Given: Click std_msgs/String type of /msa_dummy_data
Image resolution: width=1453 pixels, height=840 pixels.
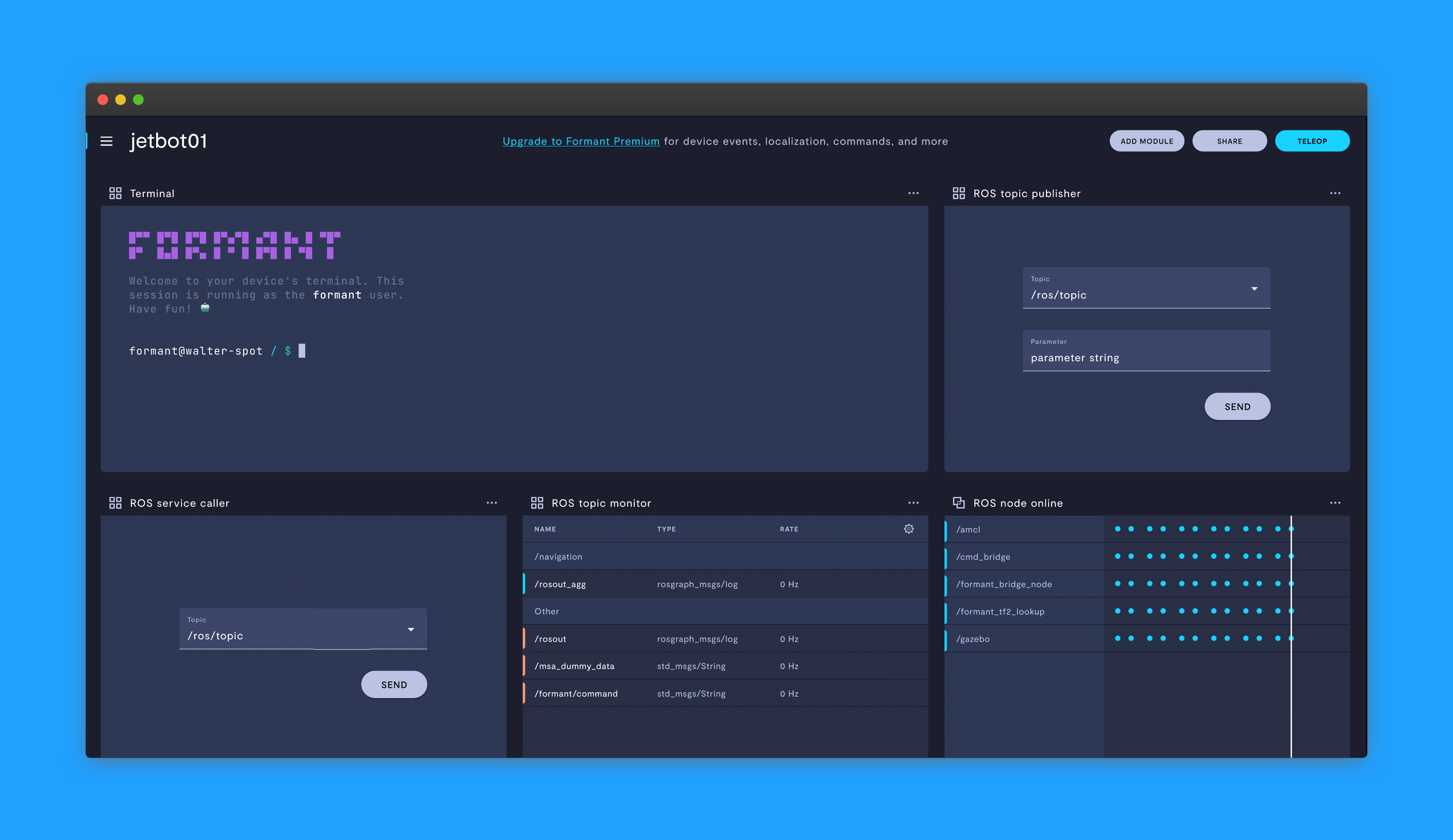Looking at the screenshot, I should point(691,666).
